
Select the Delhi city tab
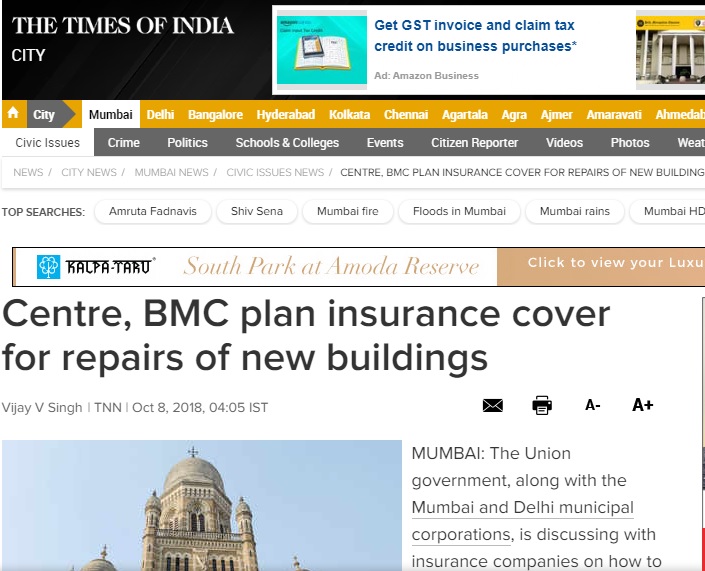(160, 115)
